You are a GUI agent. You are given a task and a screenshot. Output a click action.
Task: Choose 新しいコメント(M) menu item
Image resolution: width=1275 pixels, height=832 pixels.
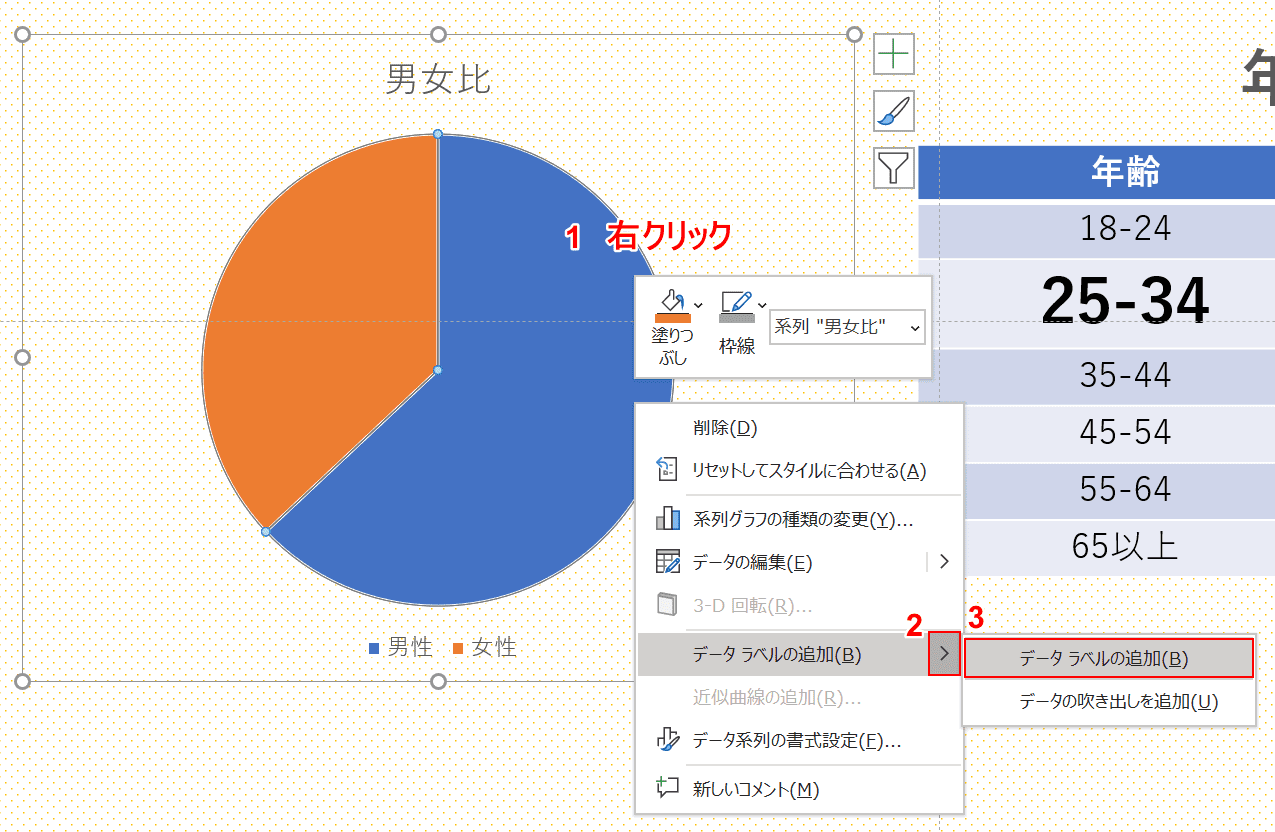(799, 790)
